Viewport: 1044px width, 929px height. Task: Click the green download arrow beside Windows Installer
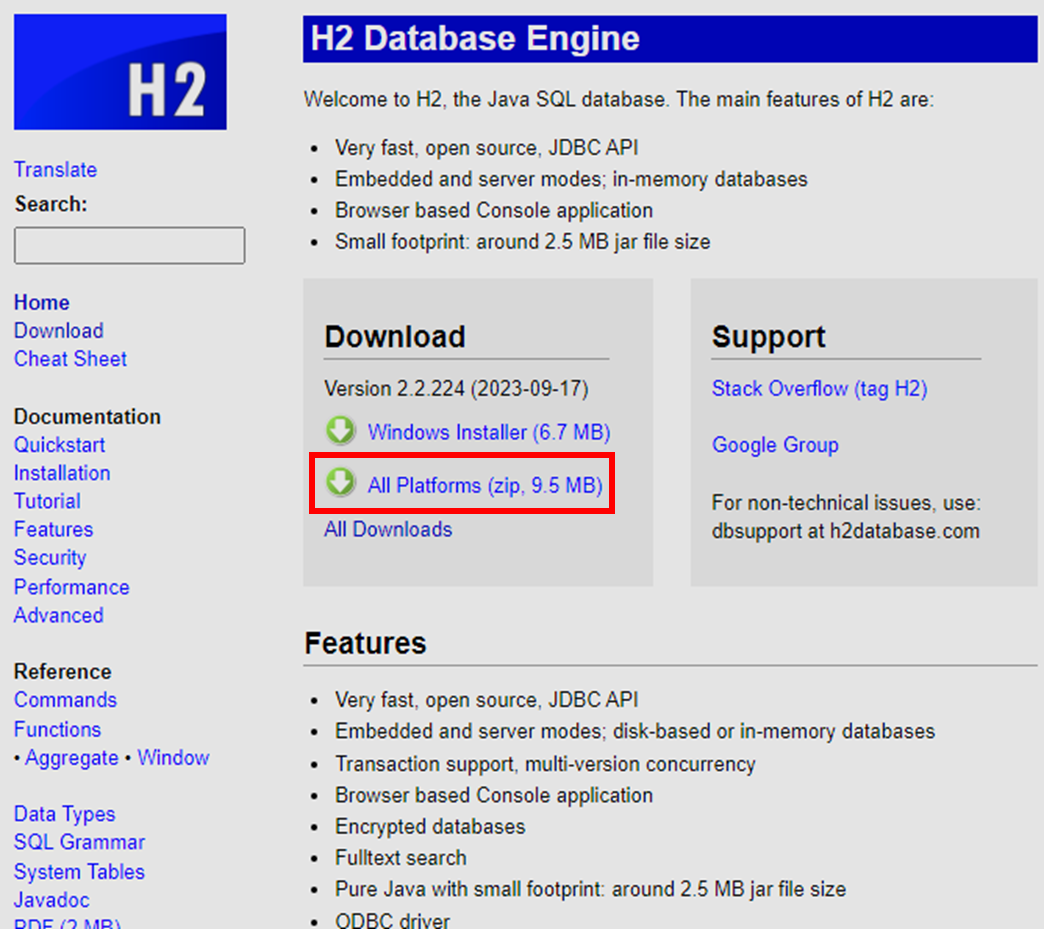[x=340, y=431]
